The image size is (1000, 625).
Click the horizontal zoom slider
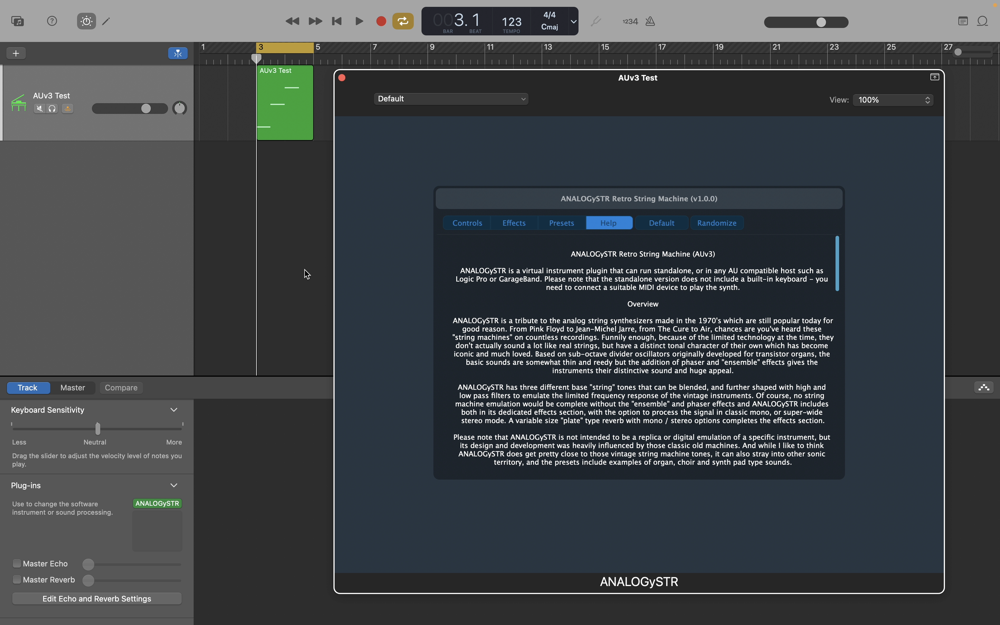pos(973,52)
